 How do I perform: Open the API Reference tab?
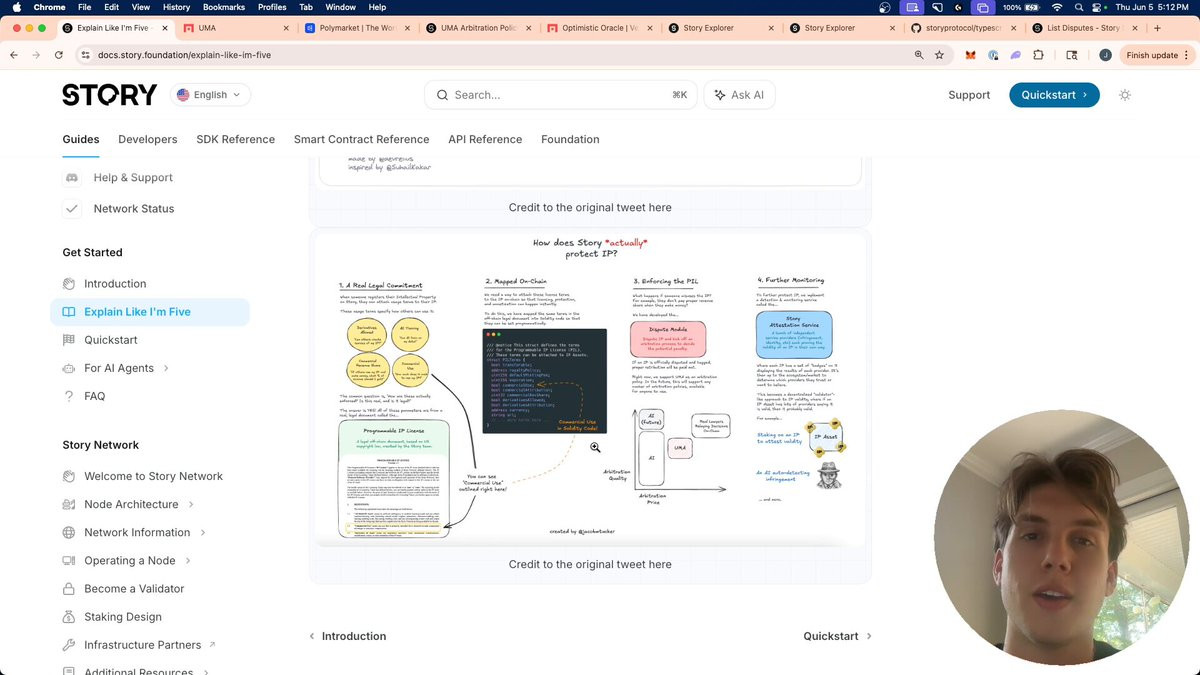tap(485, 139)
